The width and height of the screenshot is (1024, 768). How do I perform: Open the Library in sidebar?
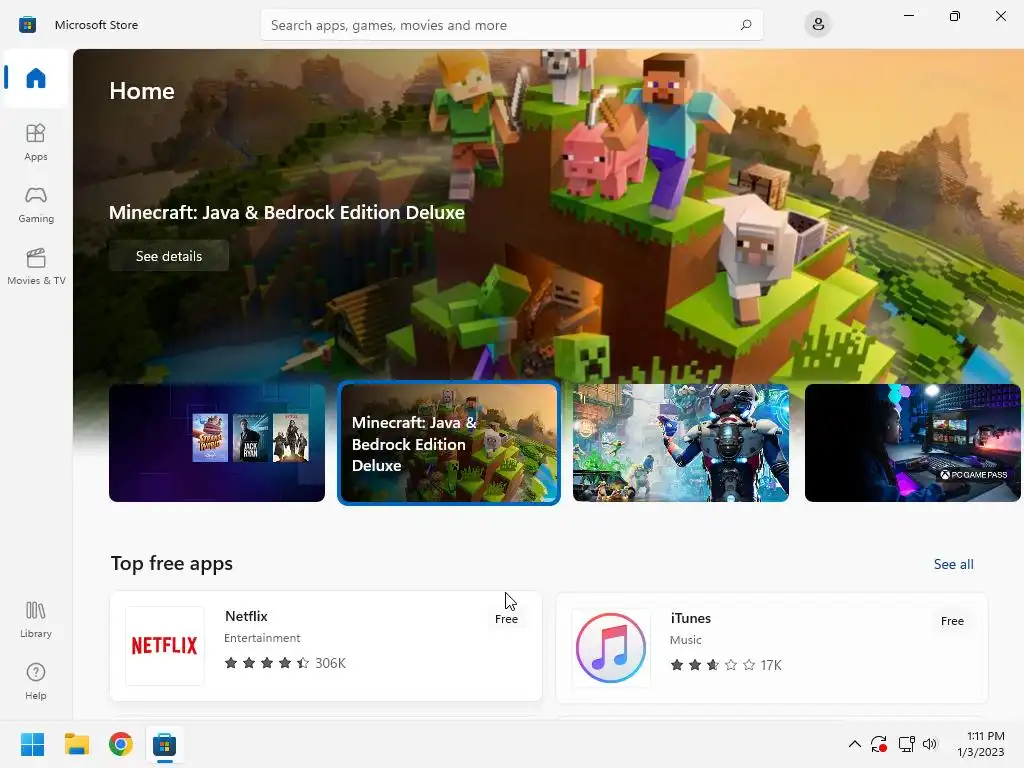click(x=36, y=620)
